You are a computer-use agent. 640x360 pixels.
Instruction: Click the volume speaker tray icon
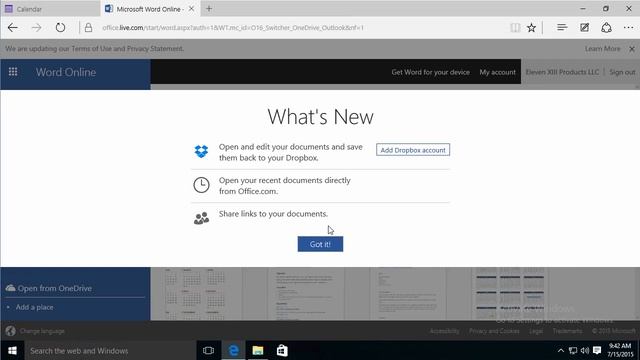point(585,351)
